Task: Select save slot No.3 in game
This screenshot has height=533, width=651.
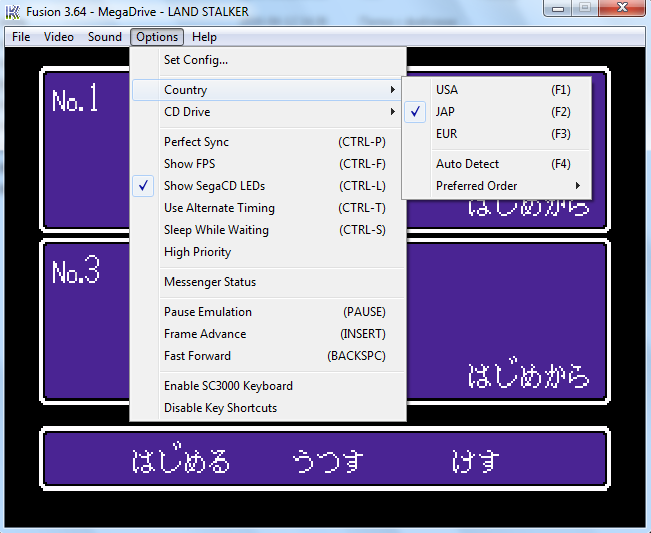Action: pos(76,270)
